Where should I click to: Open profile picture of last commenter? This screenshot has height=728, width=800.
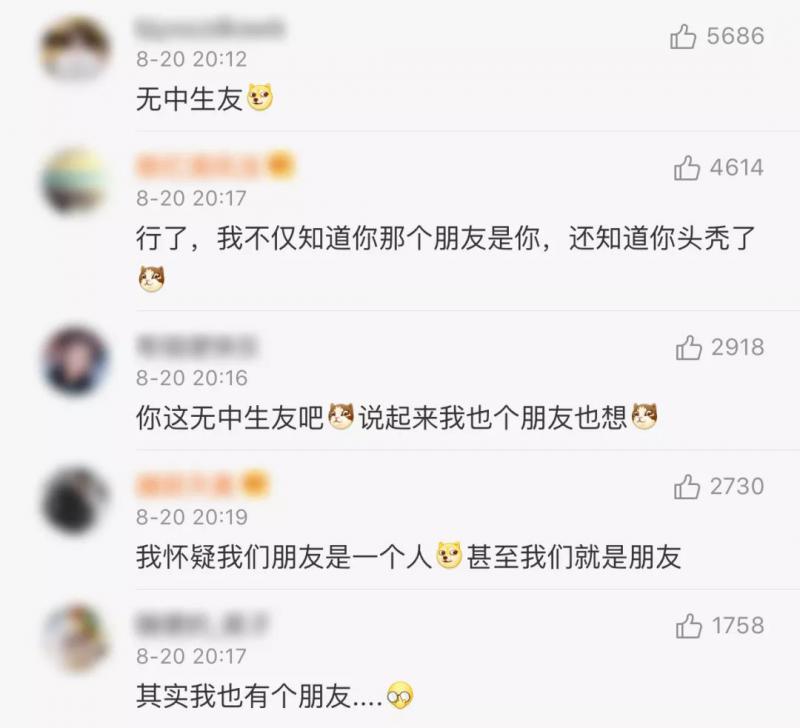point(76,639)
